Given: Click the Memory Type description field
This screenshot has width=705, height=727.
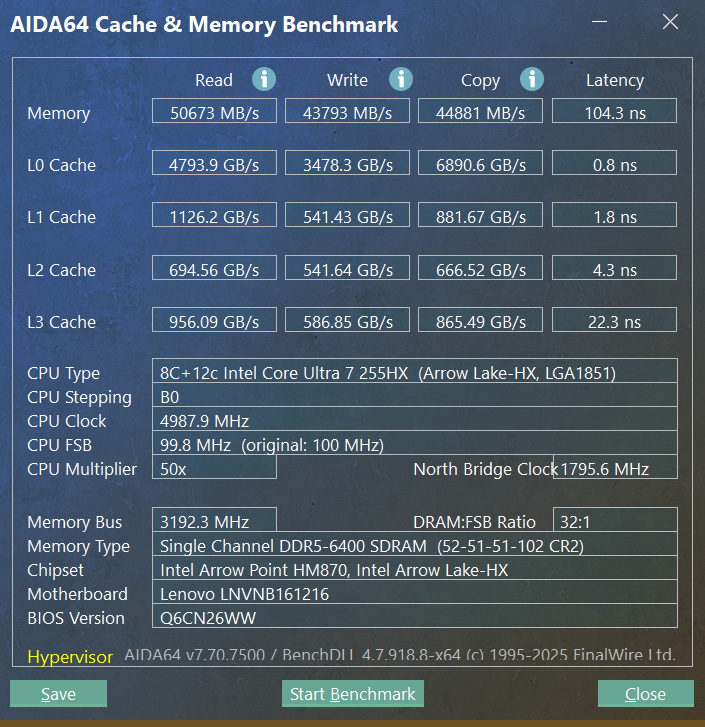Looking at the screenshot, I should tap(414, 546).
